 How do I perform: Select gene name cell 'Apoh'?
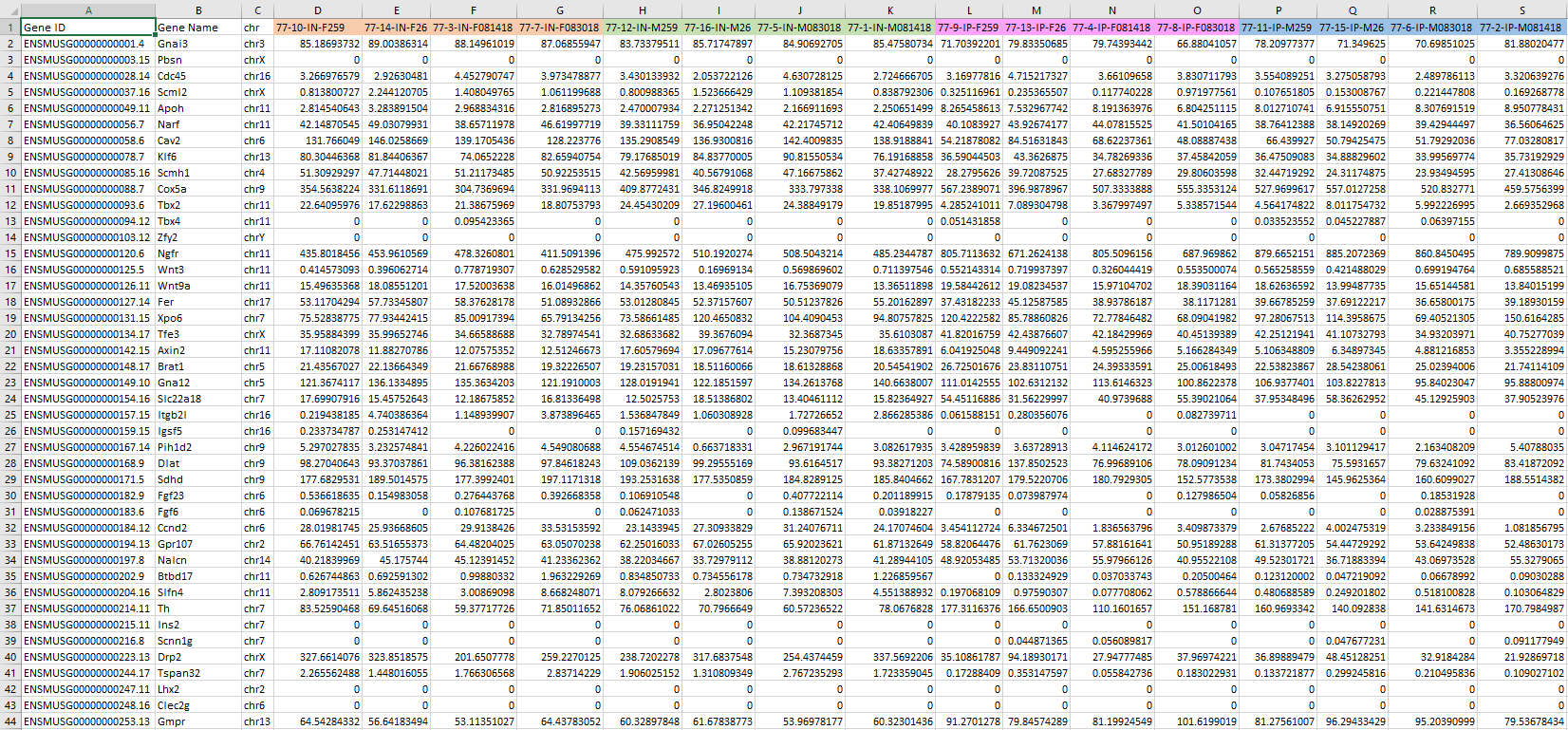click(x=198, y=108)
